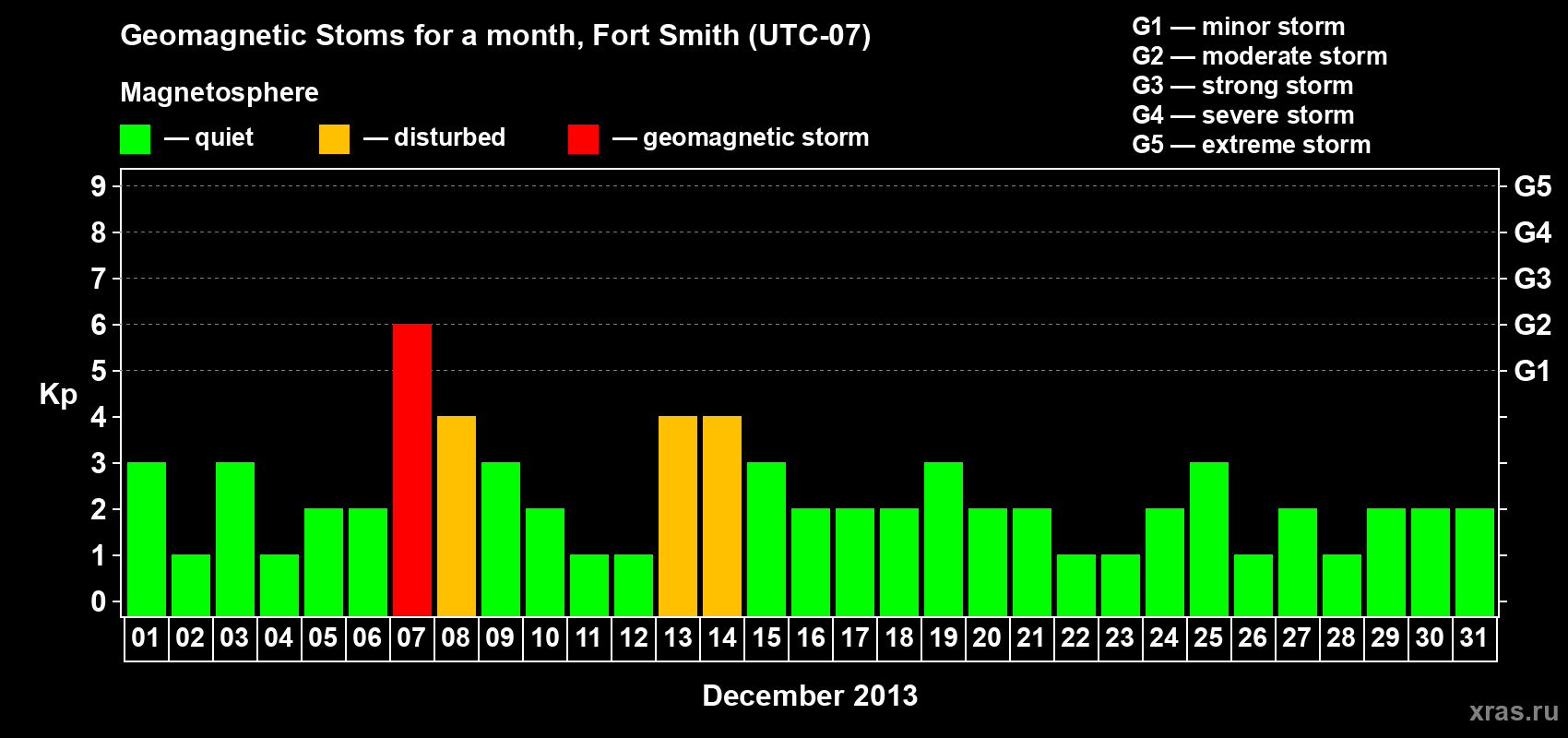Click the '27' date label
Viewport: 1568px width, 738px height.
tap(1297, 638)
